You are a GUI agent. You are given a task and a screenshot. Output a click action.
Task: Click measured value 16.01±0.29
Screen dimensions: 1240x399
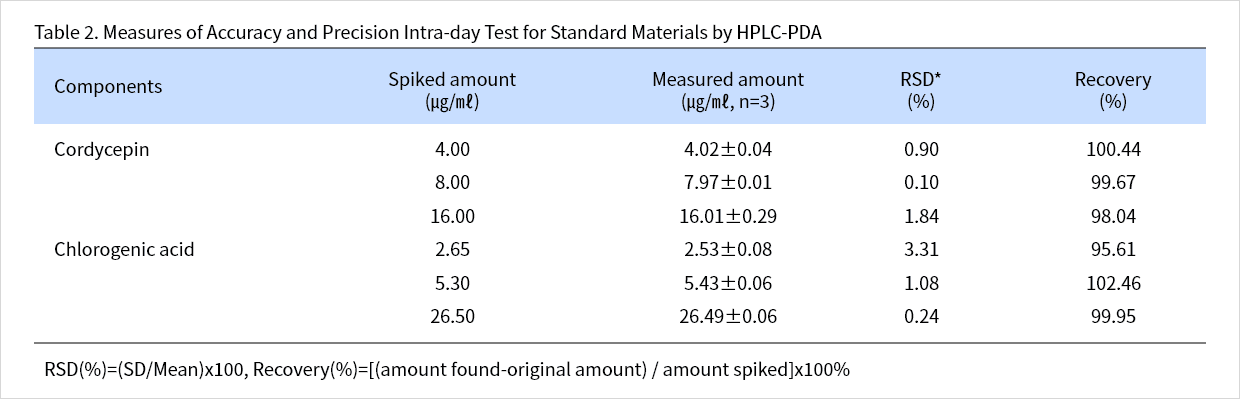[728, 216]
